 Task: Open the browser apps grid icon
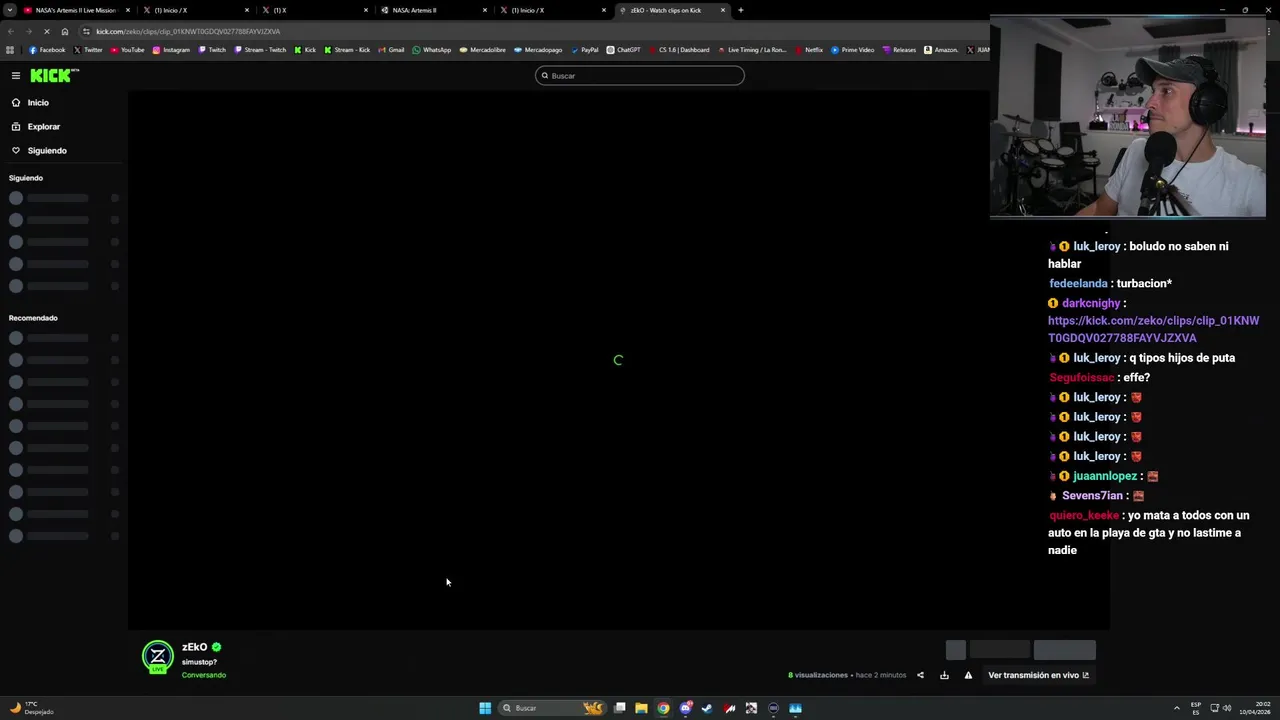(11, 50)
